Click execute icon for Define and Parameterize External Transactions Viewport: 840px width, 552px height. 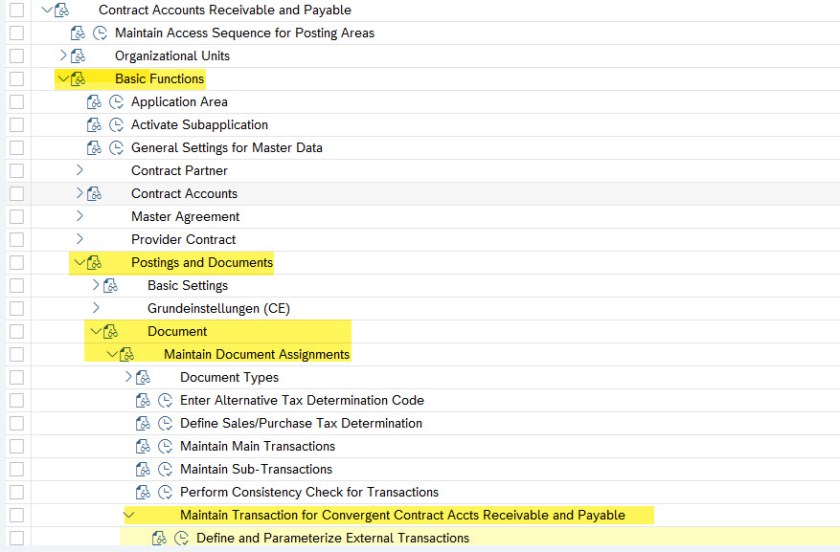[181, 538]
